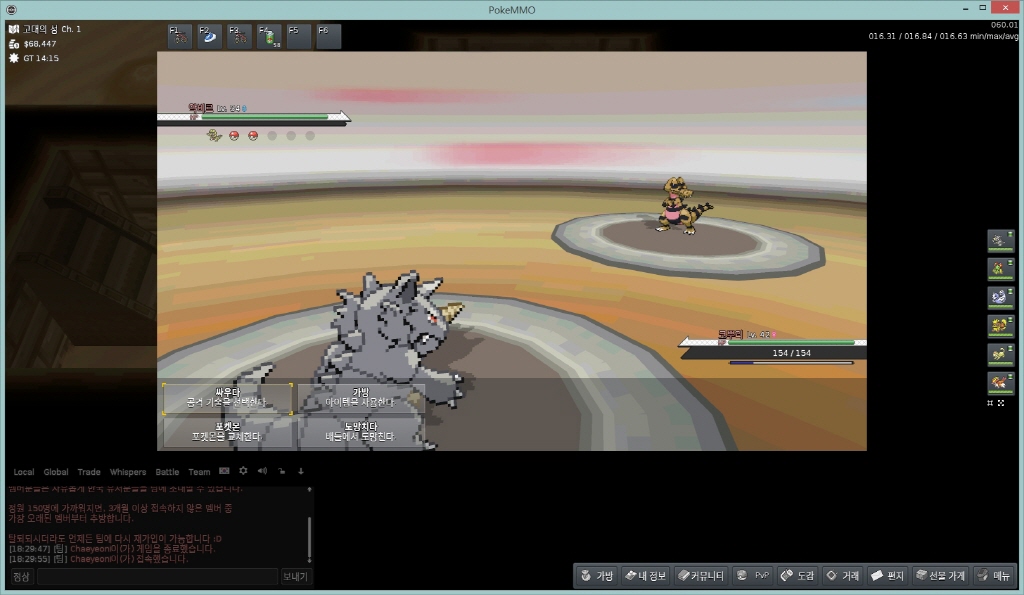Open the 정상 chat channel dropdown

click(21, 577)
